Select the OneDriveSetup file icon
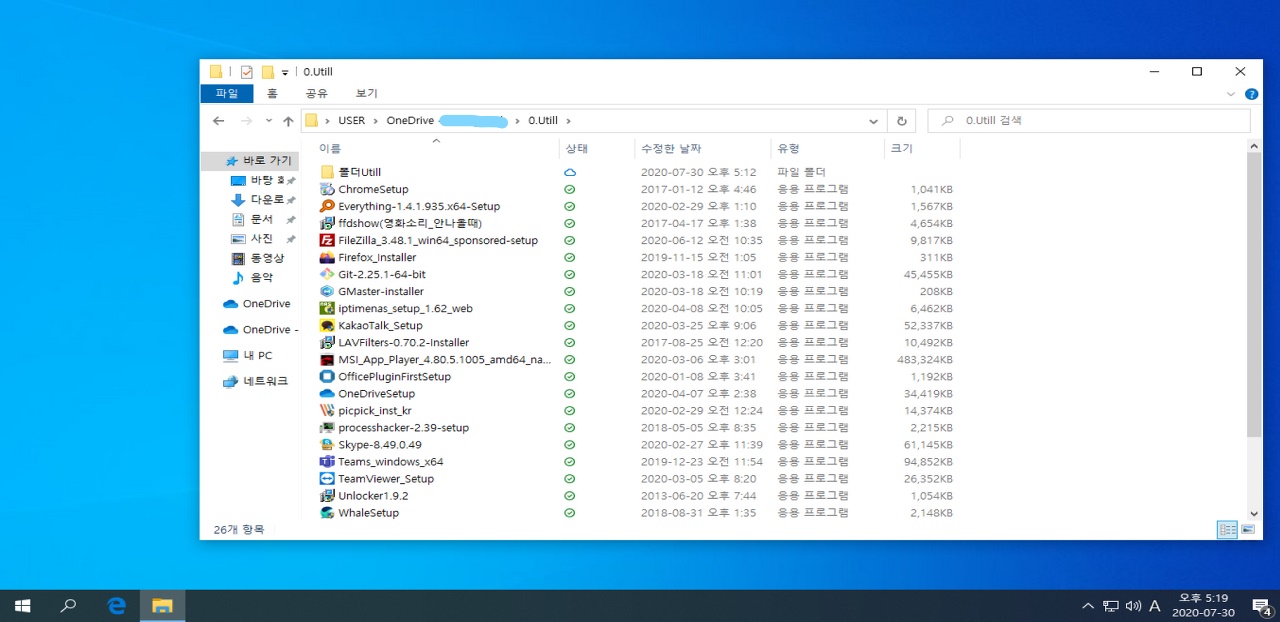 [x=327, y=393]
